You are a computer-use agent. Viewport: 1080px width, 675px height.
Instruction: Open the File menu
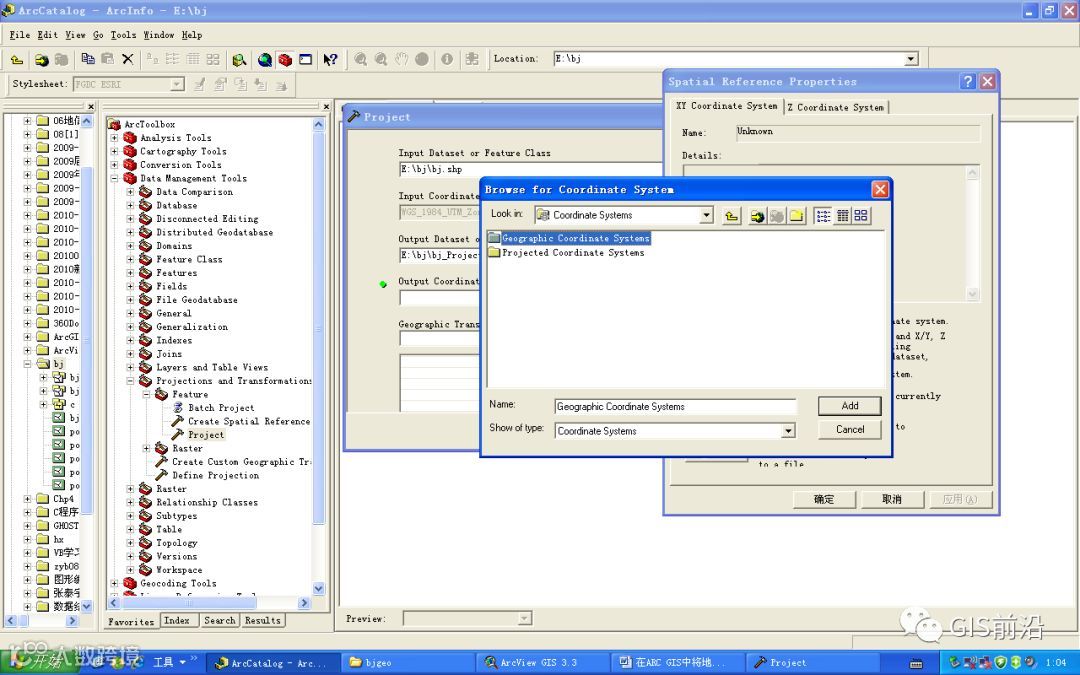tap(19, 34)
